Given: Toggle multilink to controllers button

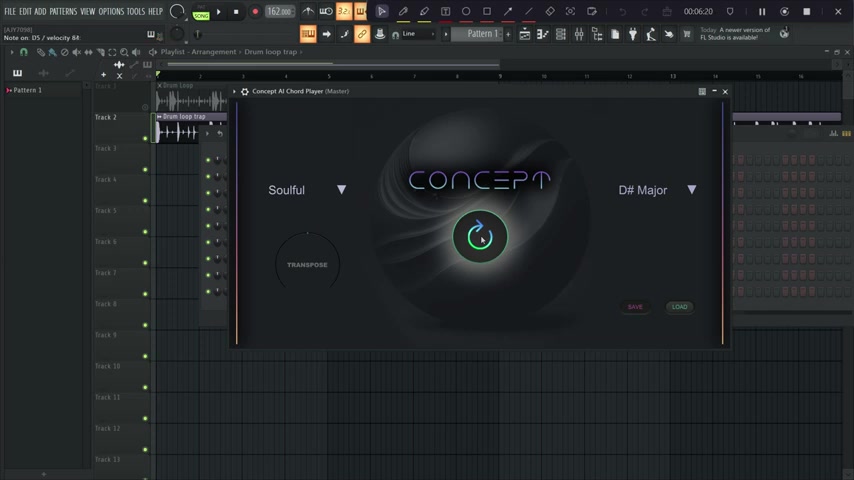Looking at the screenshot, I should 362,34.
